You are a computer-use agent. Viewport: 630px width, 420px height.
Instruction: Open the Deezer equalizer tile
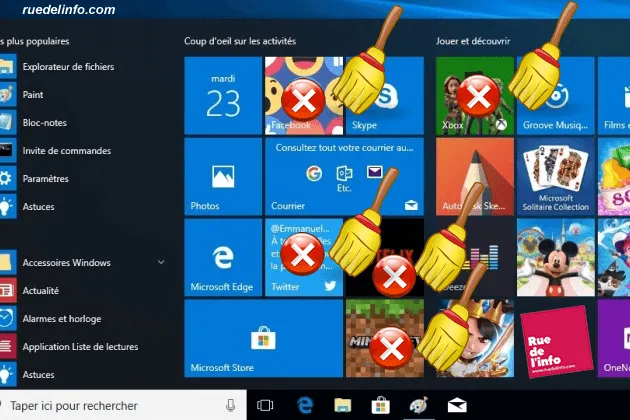click(x=475, y=258)
